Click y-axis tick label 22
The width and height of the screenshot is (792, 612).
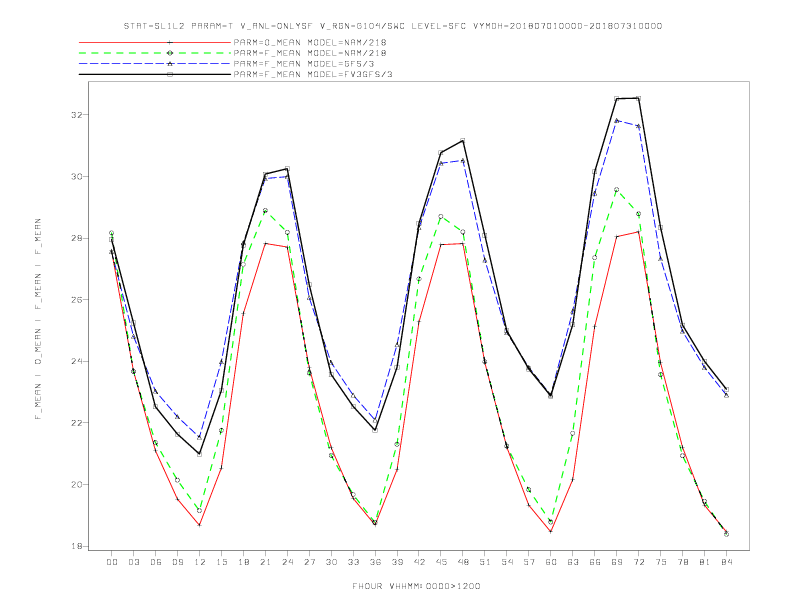76,423
